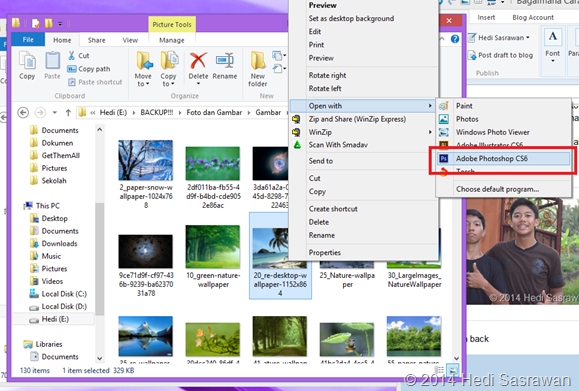
Task: Open Downloads under This PC
Action: 59,244
